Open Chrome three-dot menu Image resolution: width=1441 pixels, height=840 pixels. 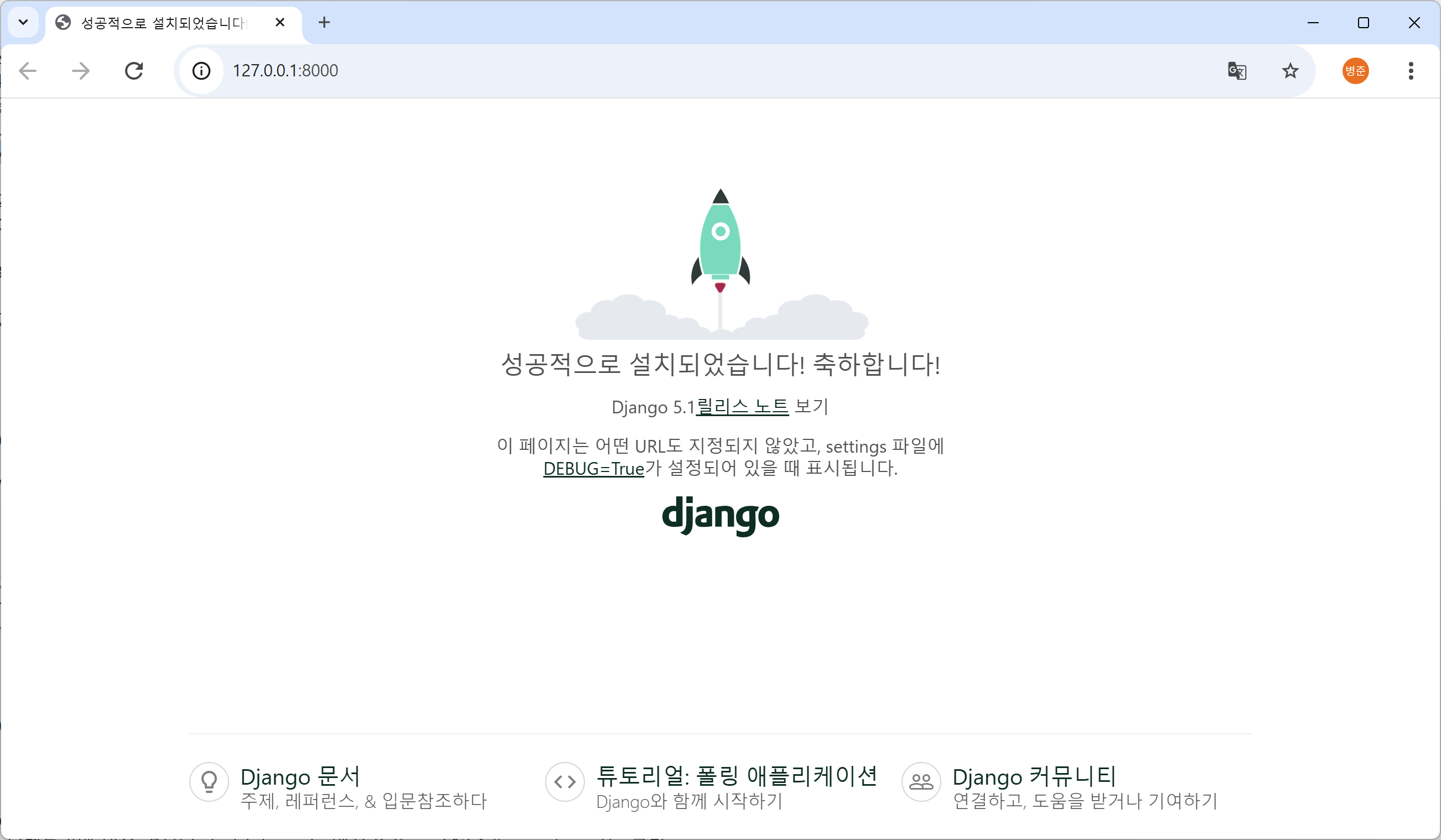(x=1411, y=71)
